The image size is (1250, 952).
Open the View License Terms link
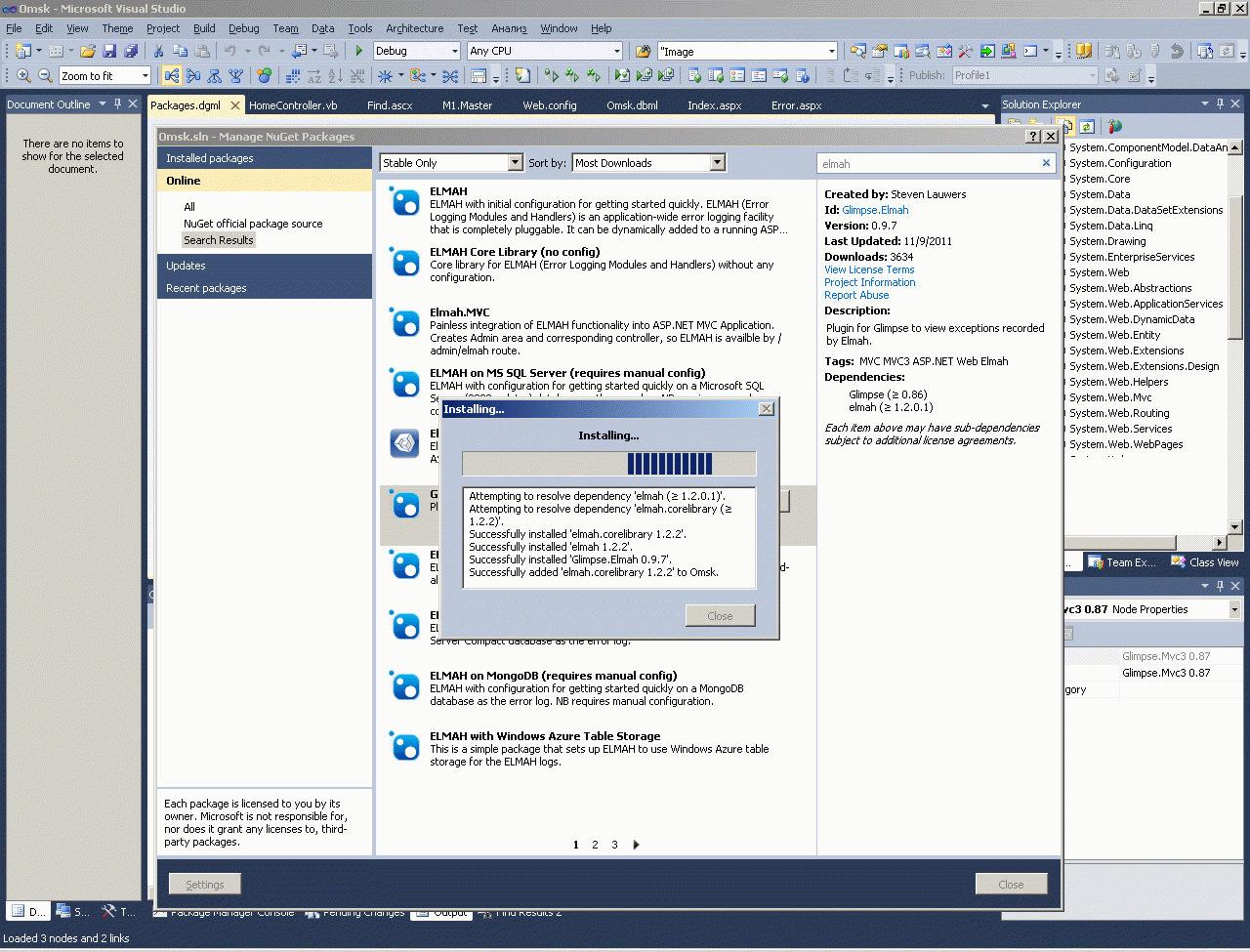pos(869,269)
